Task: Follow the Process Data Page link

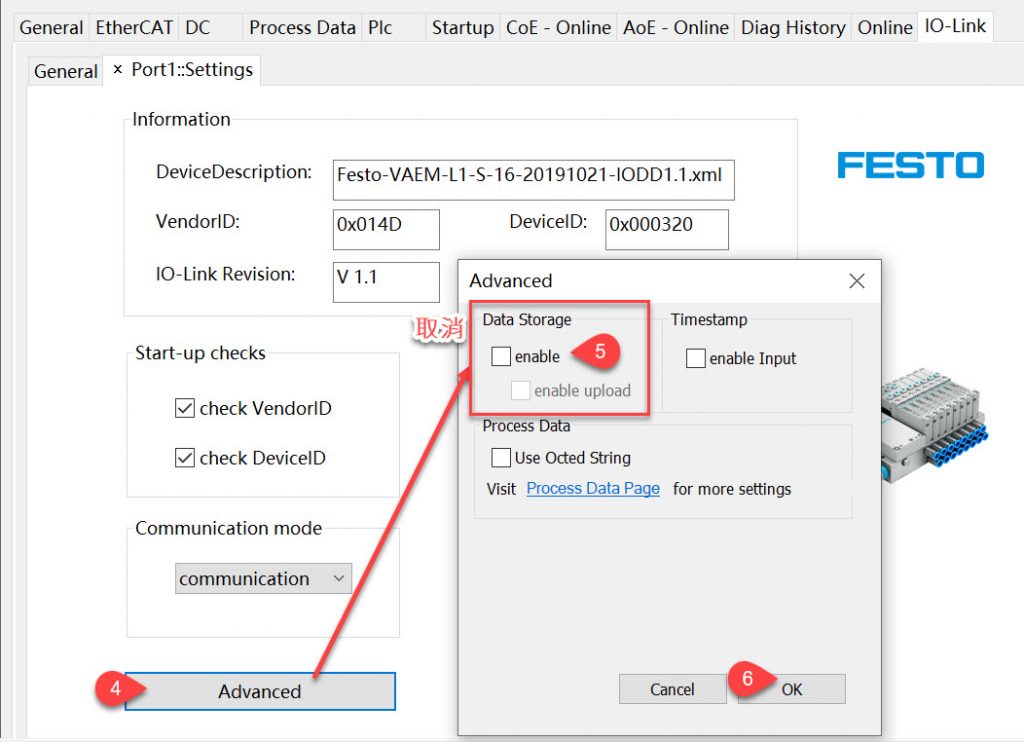Action: pyautogui.click(x=593, y=489)
